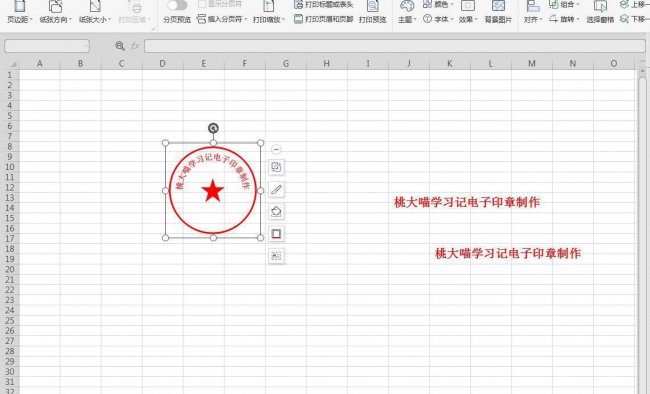Click the paint bucket fill icon beside stamp
The height and width of the screenshot is (394, 650).
click(x=276, y=212)
